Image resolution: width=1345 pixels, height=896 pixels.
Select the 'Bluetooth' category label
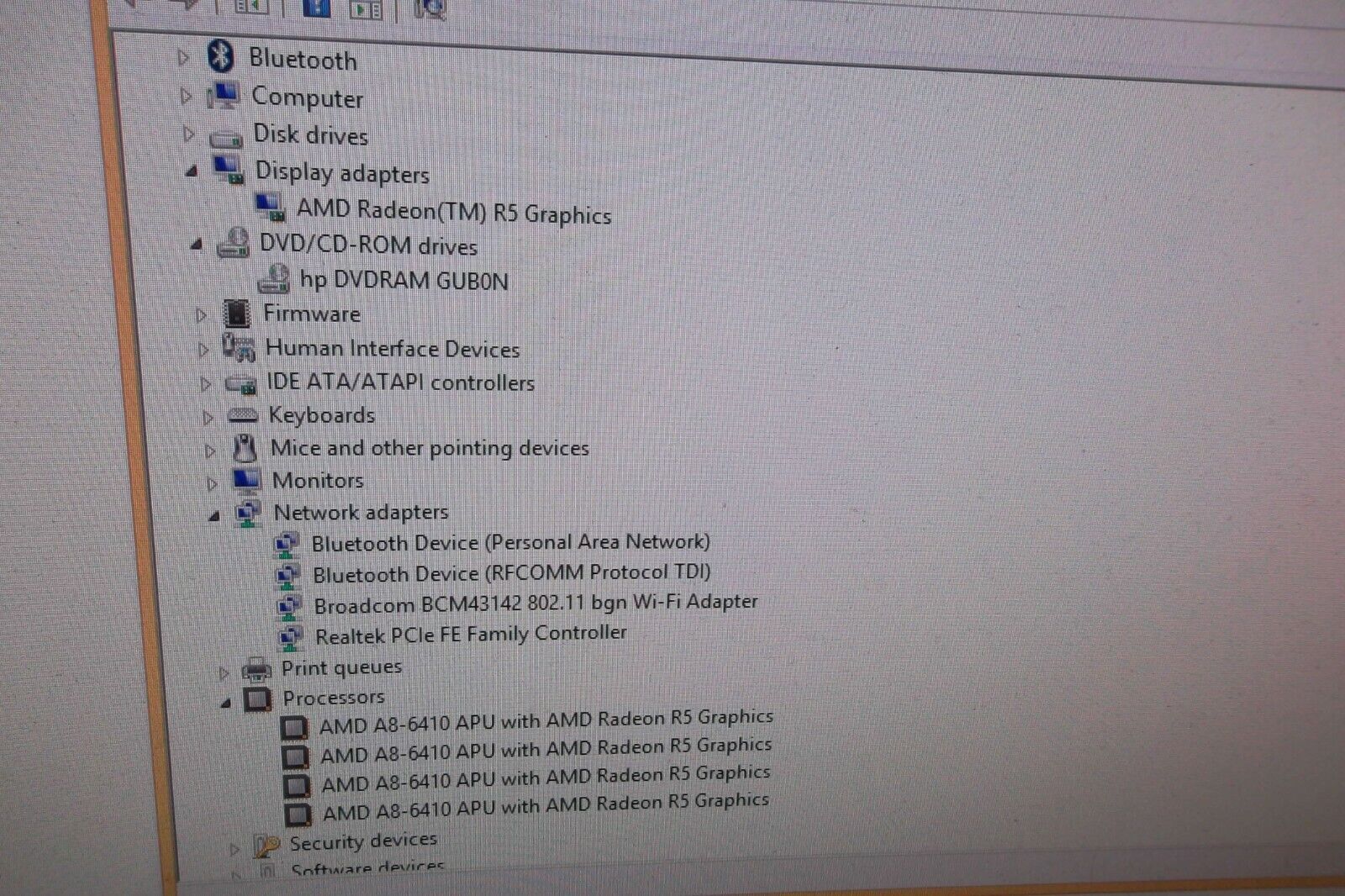click(303, 59)
